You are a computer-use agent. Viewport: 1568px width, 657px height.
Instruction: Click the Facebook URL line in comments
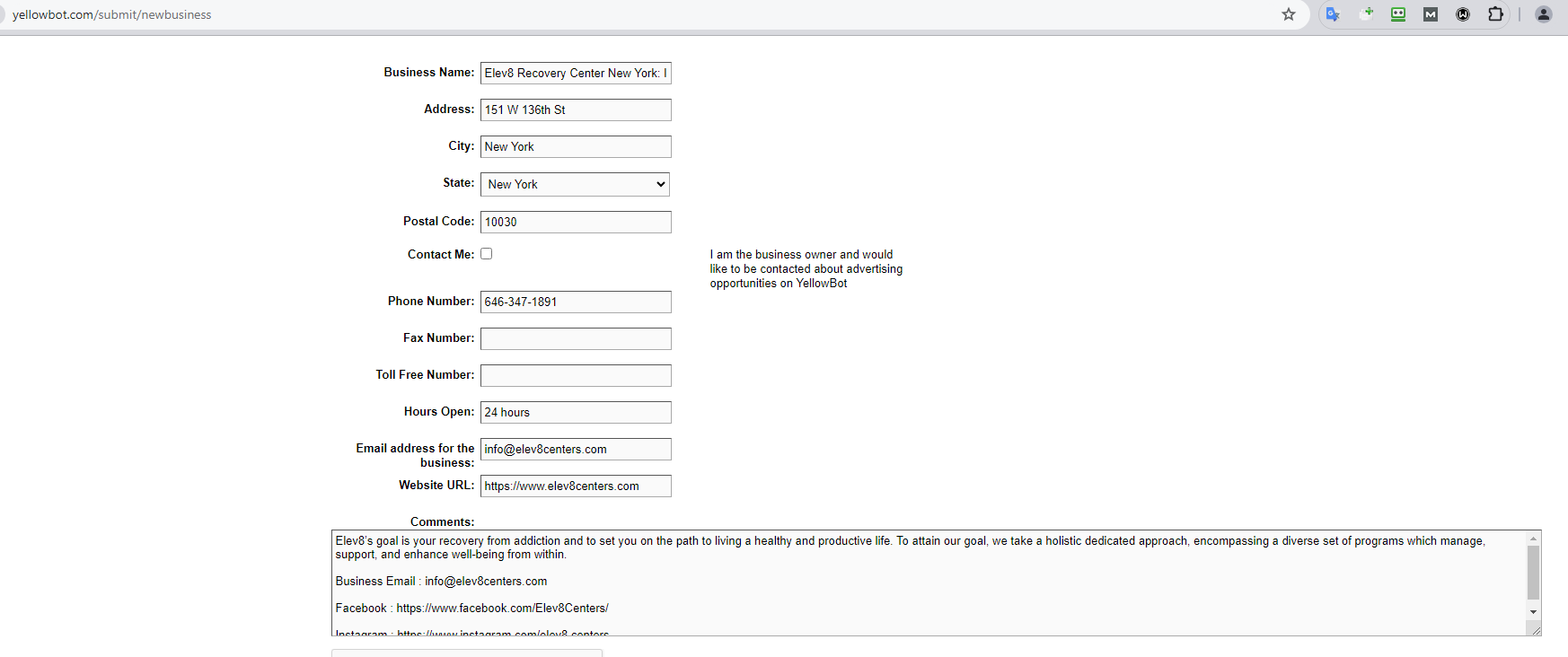point(471,609)
